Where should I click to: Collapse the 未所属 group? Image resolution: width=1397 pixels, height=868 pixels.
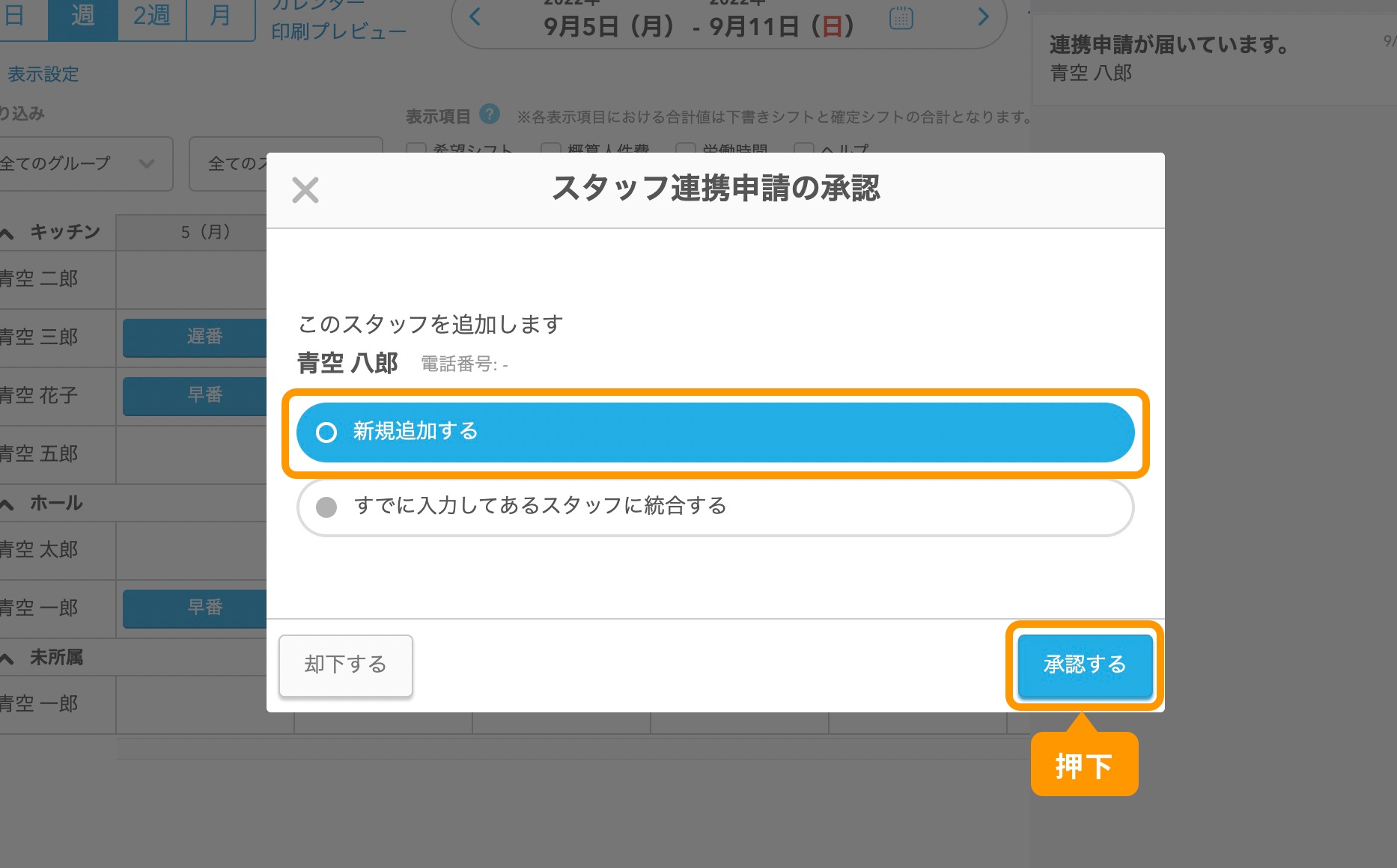(x=8, y=659)
